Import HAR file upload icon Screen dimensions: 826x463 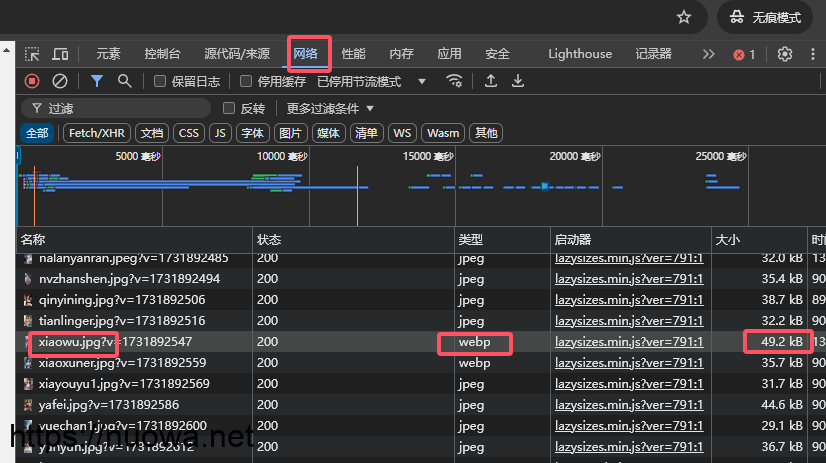491,81
